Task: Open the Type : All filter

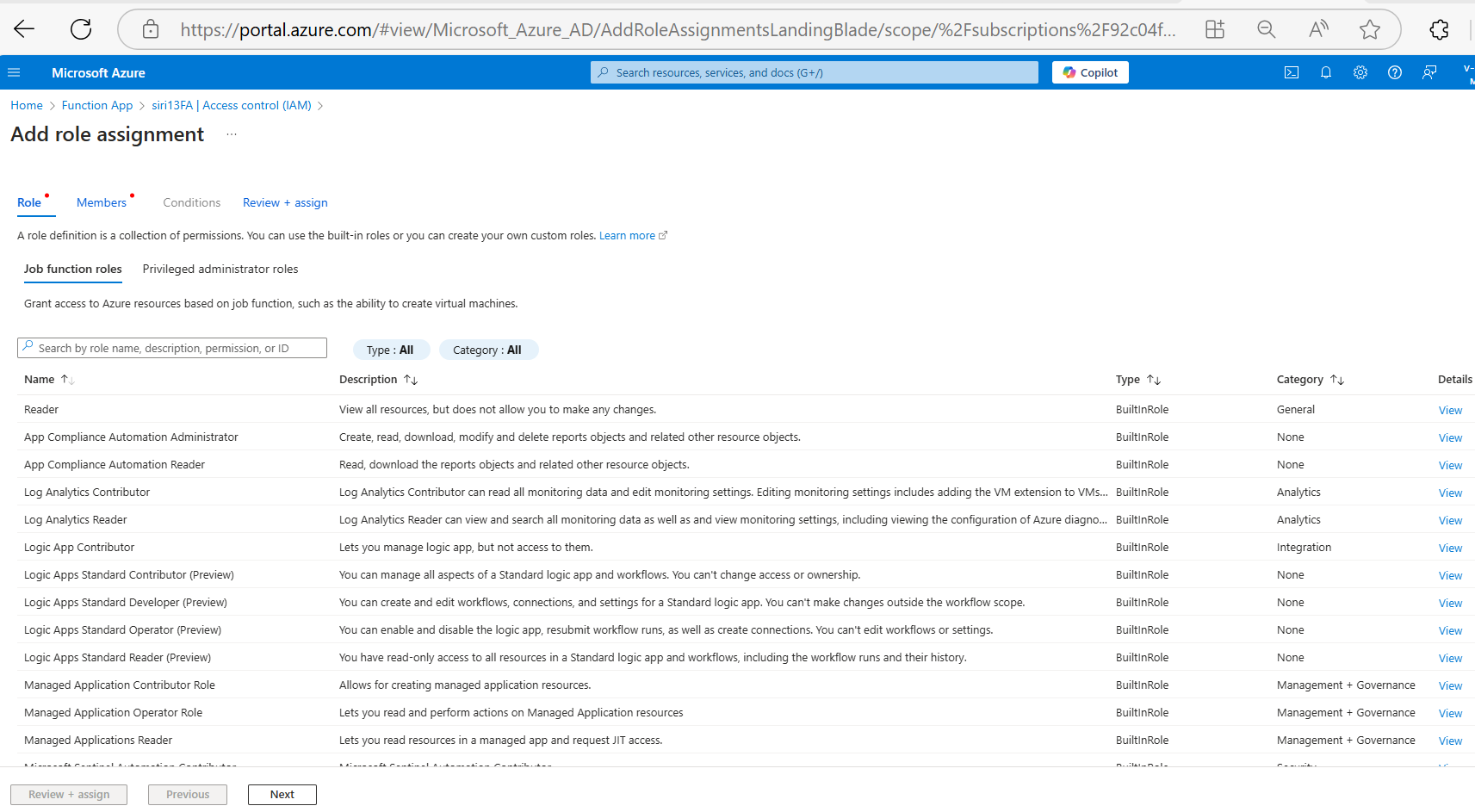Action: click(x=391, y=350)
